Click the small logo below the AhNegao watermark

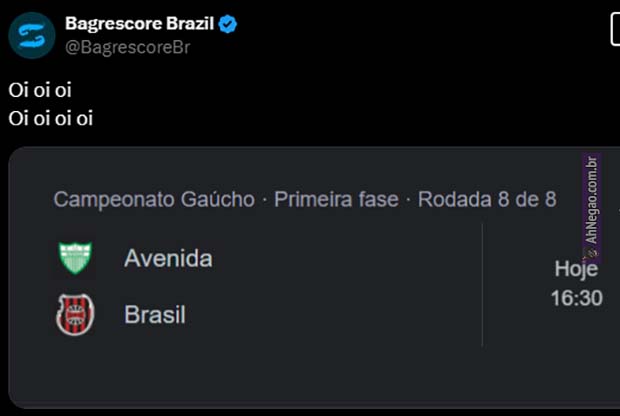(591, 254)
